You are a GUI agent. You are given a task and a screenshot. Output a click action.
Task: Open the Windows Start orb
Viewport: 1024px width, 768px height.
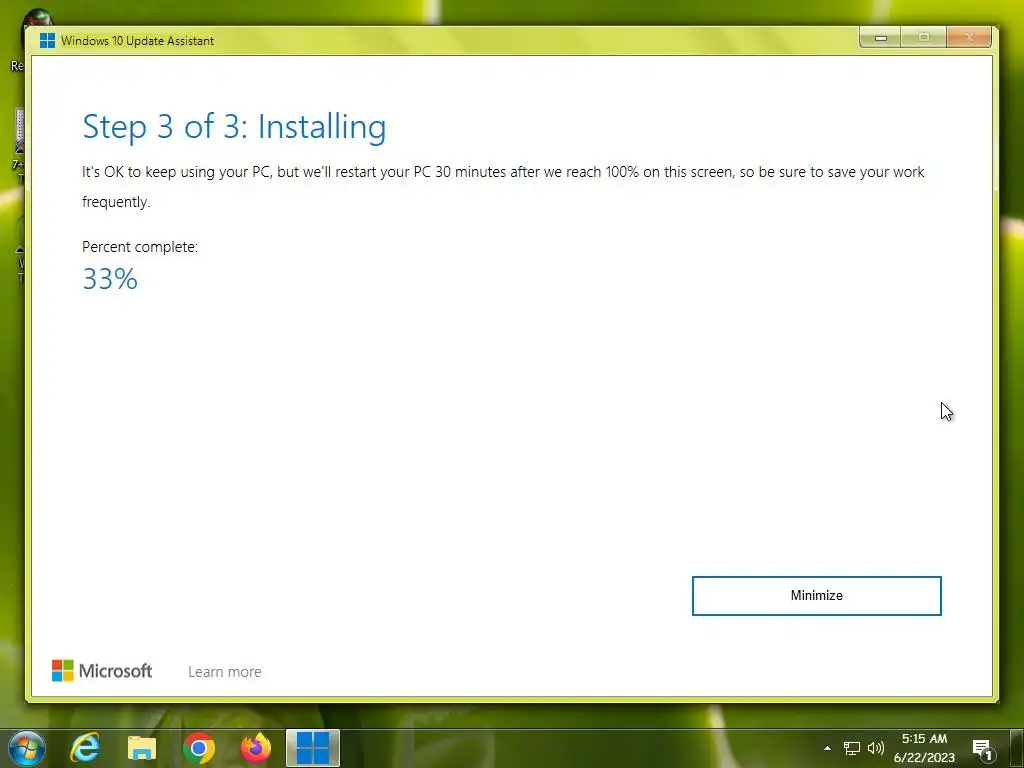[27, 748]
